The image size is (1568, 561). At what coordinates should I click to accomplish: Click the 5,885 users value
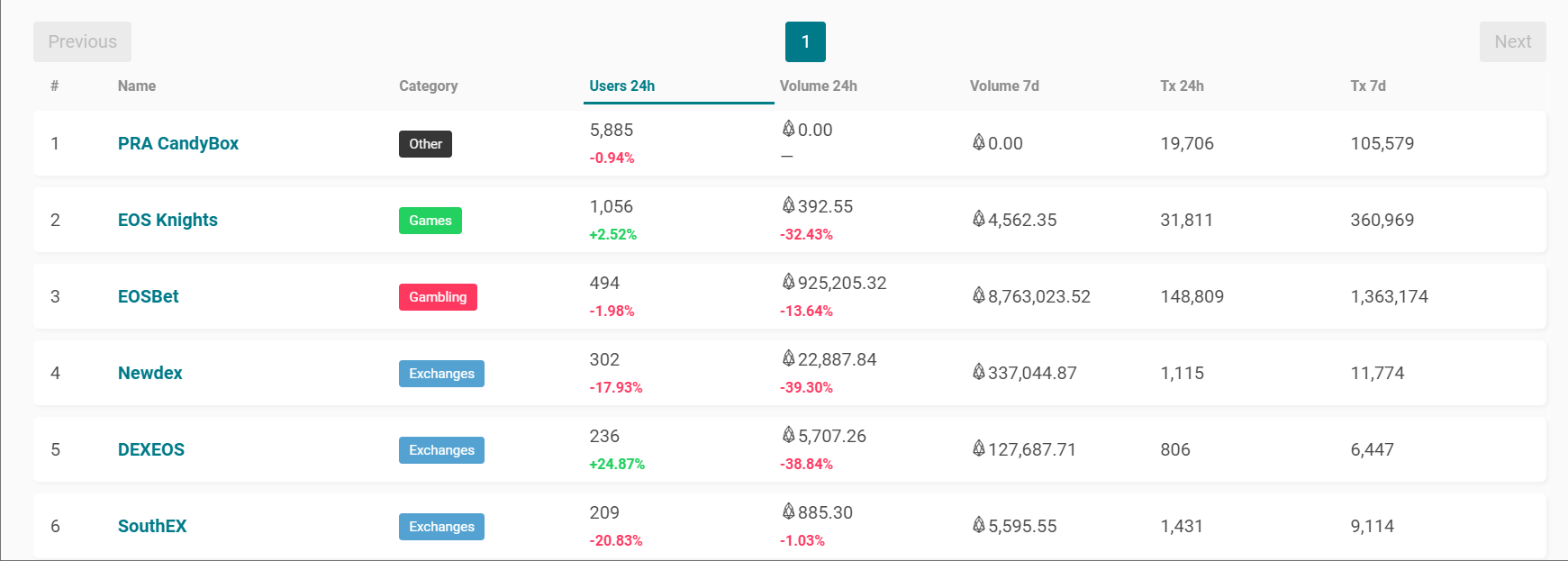(612, 130)
